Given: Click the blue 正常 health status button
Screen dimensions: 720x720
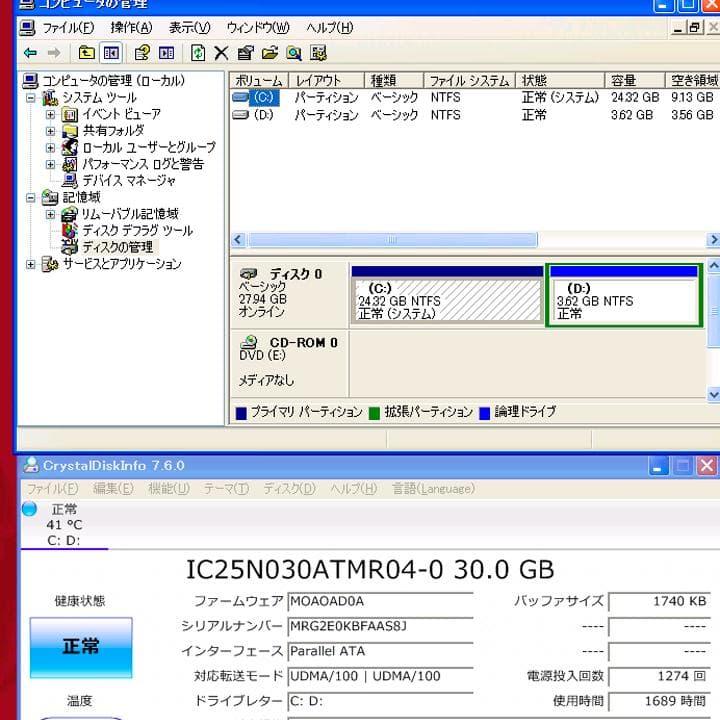Looking at the screenshot, I should (81, 647).
